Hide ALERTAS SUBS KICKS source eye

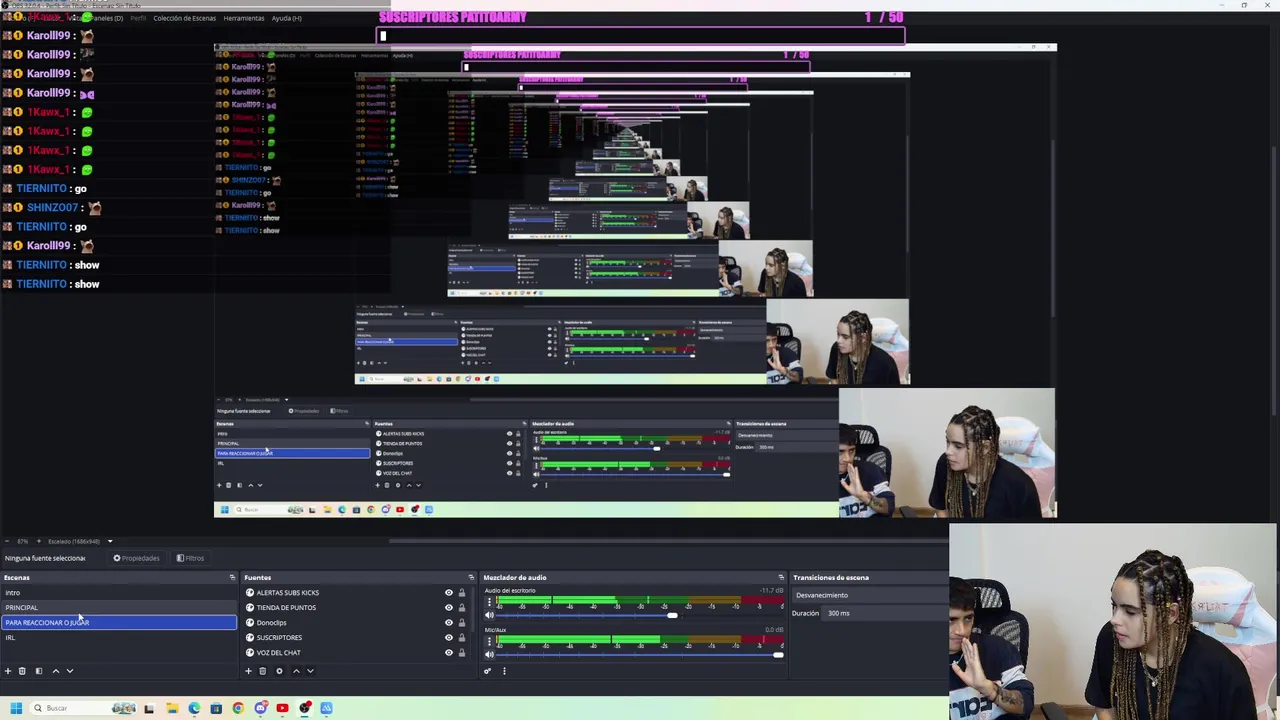point(449,593)
